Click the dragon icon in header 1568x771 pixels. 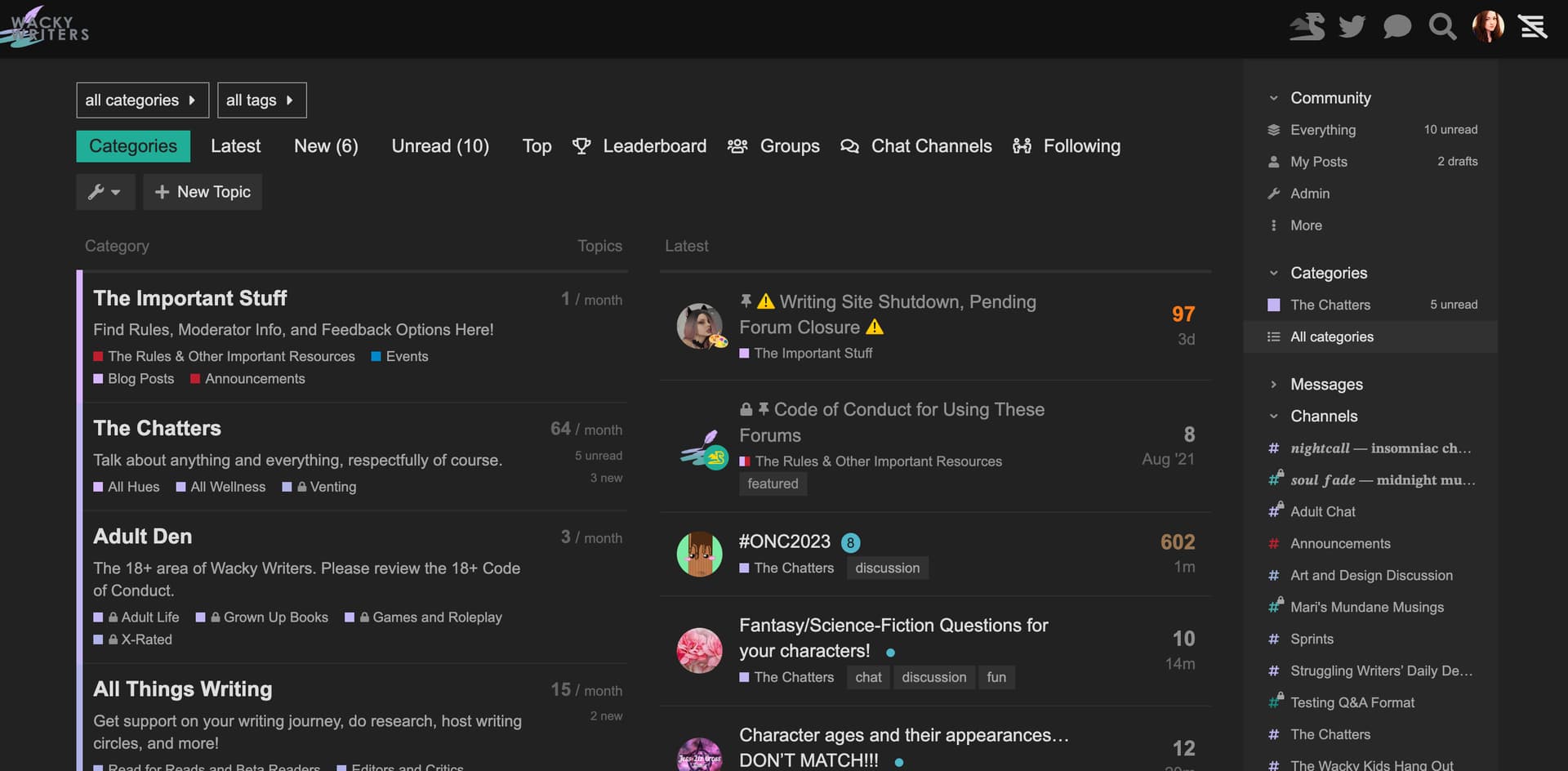(1307, 27)
